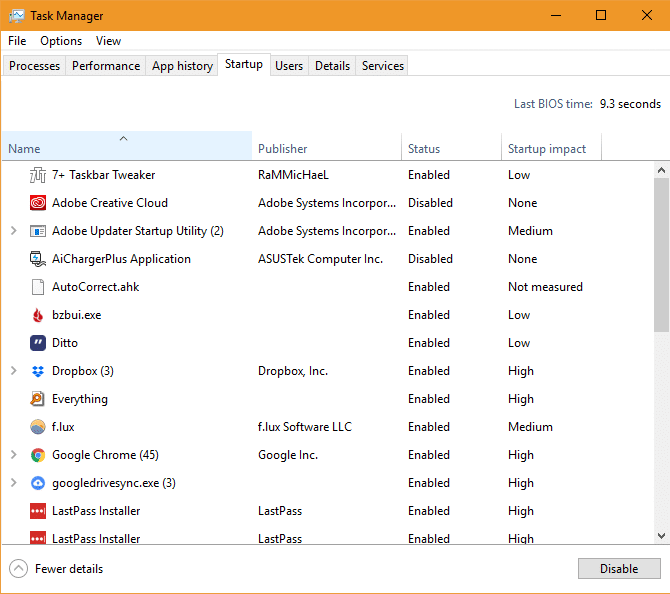Viewport: 670px width, 594px height.
Task: Click High impact in the Everything row
Action: [x=521, y=399]
